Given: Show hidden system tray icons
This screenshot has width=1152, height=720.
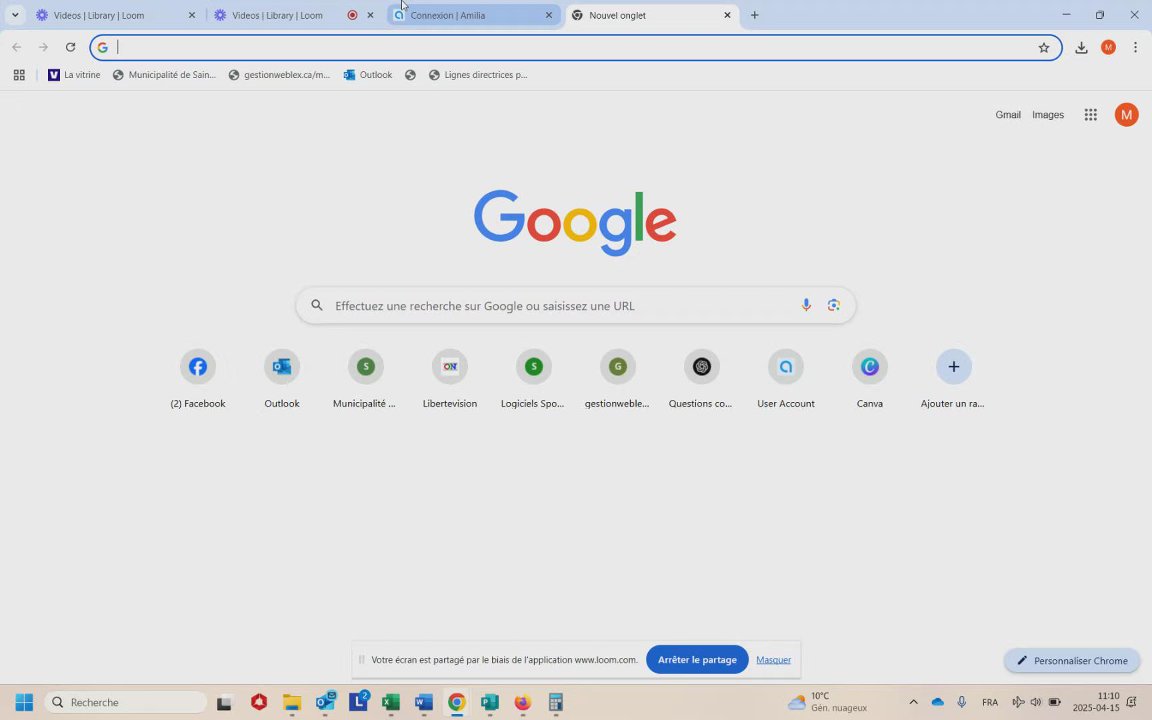Looking at the screenshot, I should point(913,702).
